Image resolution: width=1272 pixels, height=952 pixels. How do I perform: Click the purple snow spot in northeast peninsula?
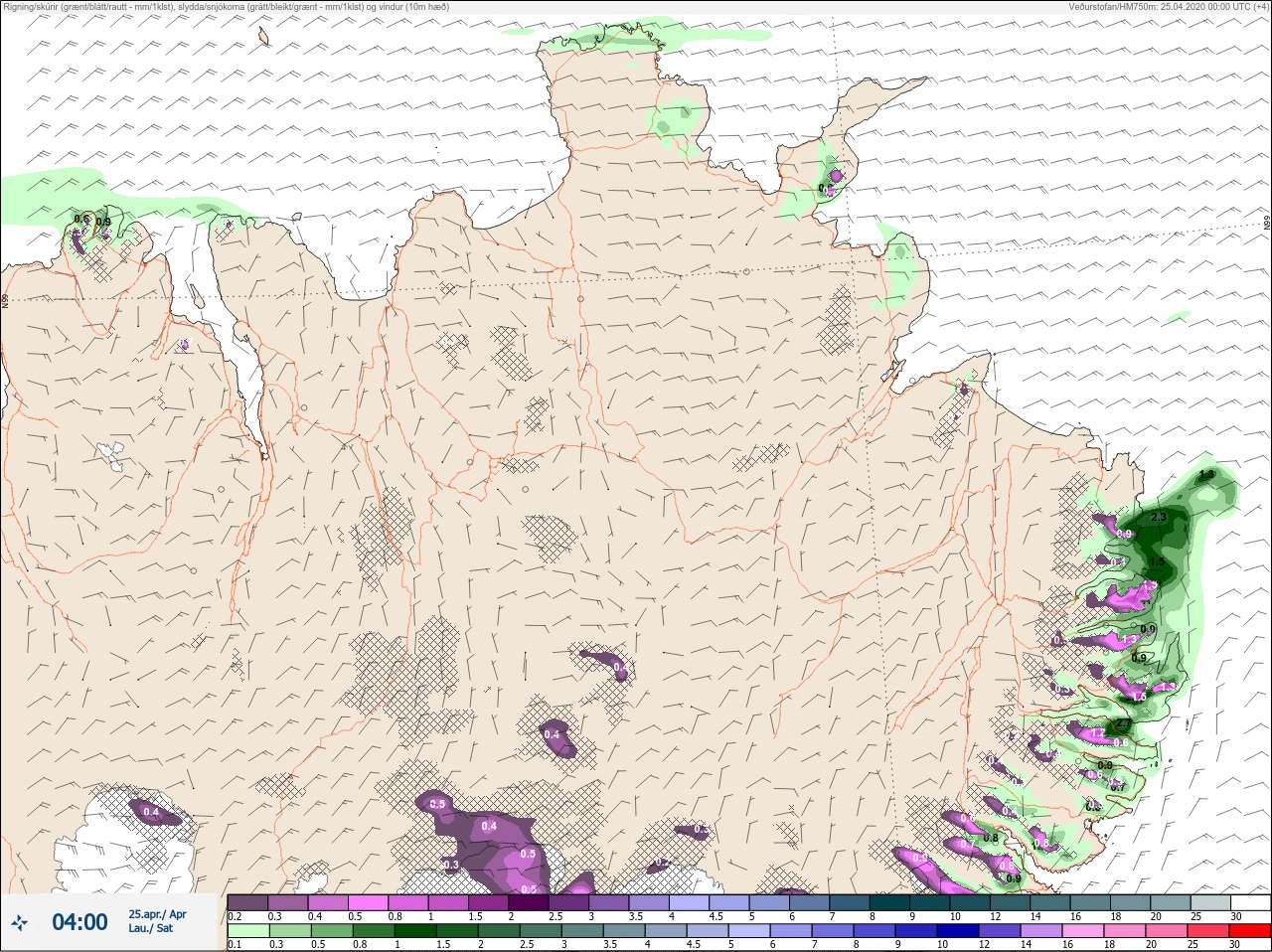click(837, 176)
